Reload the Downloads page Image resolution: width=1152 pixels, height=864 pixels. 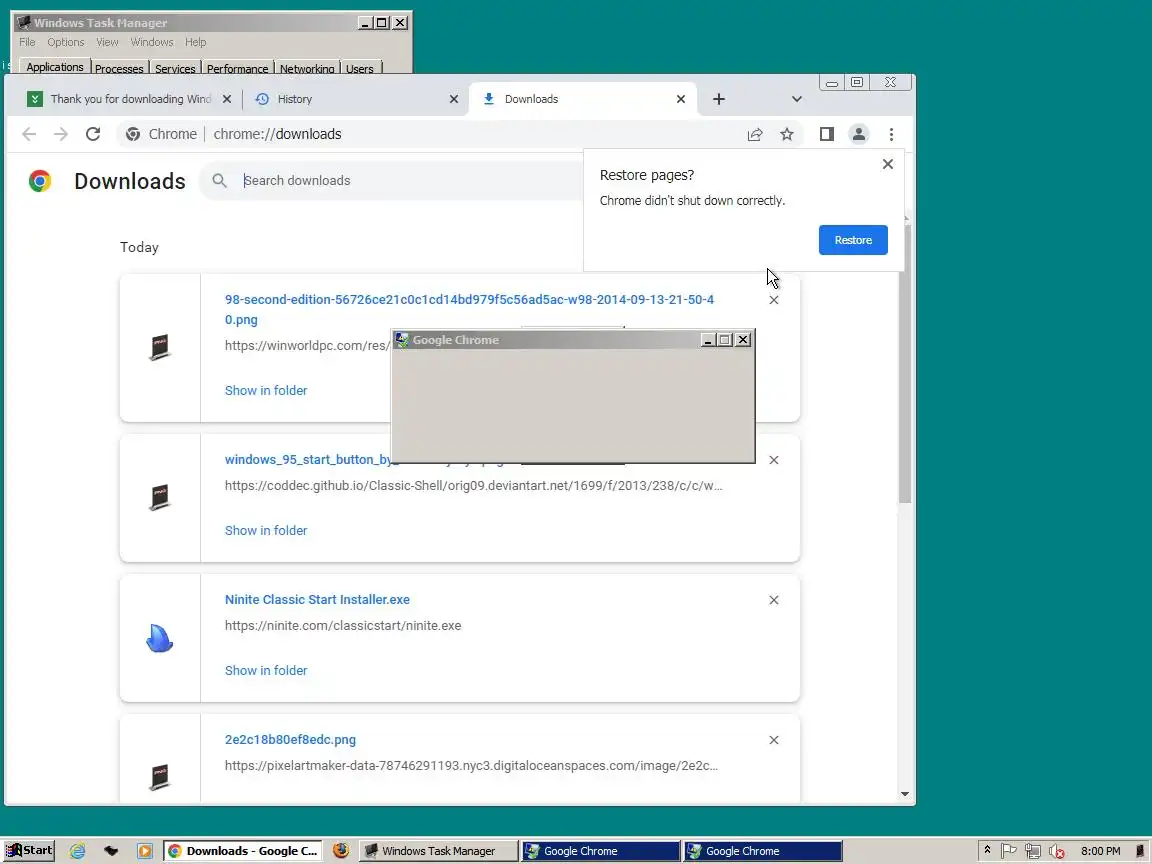[x=93, y=134]
